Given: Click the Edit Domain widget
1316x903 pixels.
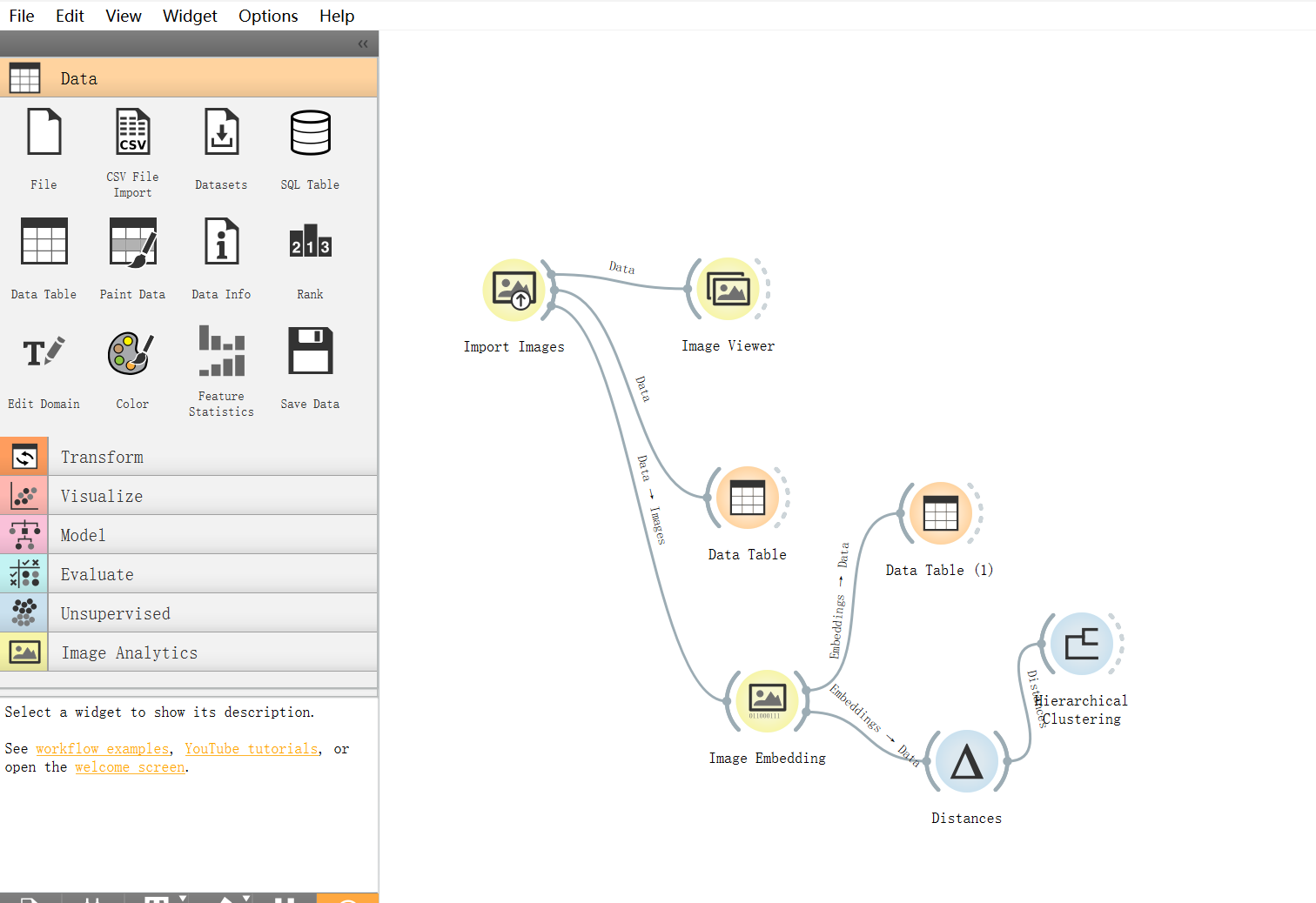Looking at the screenshot, I should [44, 352].
